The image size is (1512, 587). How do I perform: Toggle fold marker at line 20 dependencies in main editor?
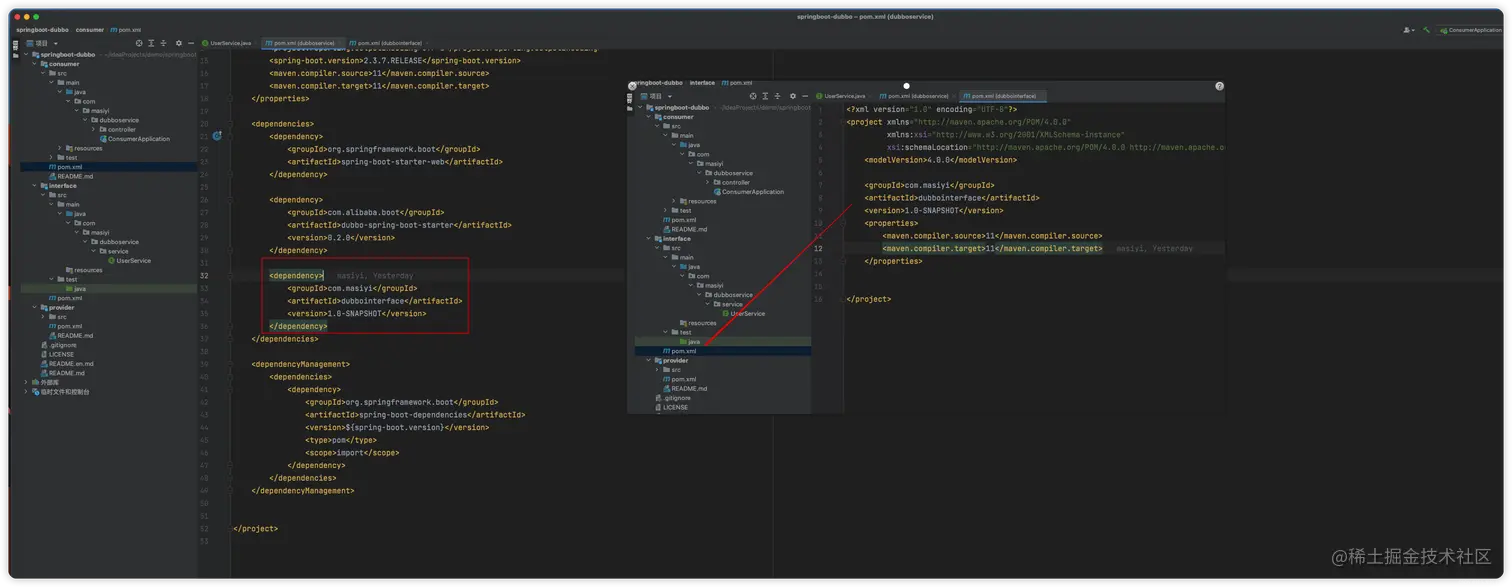coord(229,124)
